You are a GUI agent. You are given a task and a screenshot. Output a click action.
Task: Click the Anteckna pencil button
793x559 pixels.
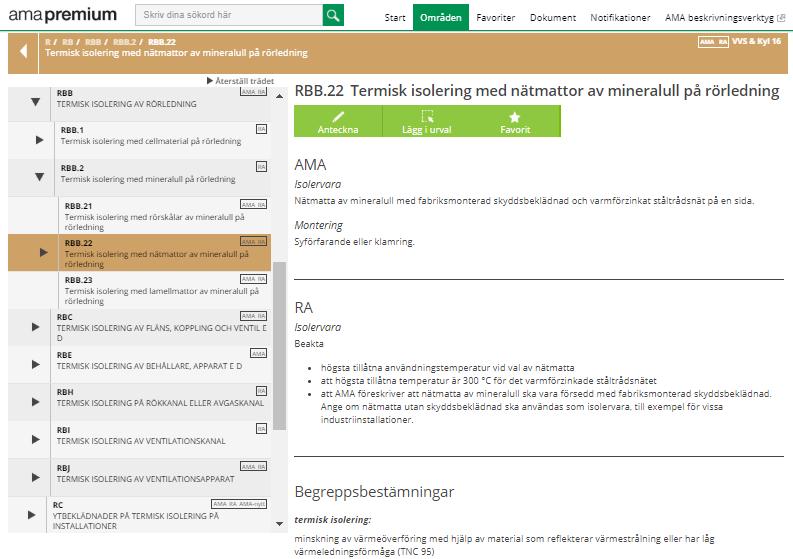click(x=338, y=121)
